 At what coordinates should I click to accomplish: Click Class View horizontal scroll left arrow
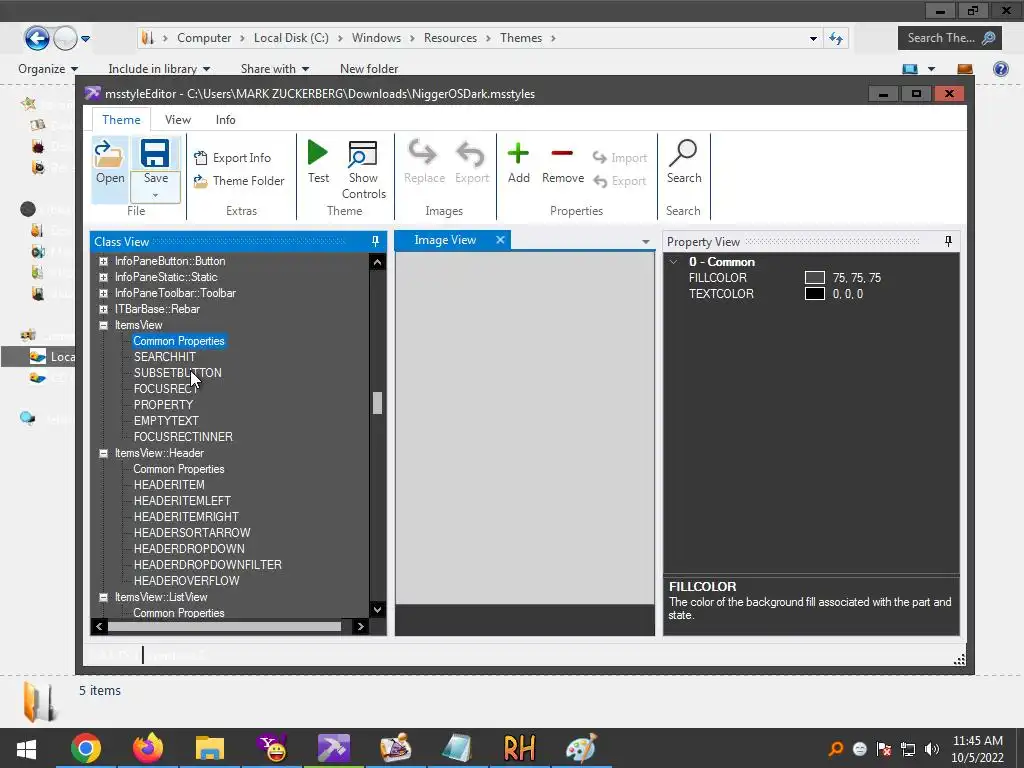[99, 627]
